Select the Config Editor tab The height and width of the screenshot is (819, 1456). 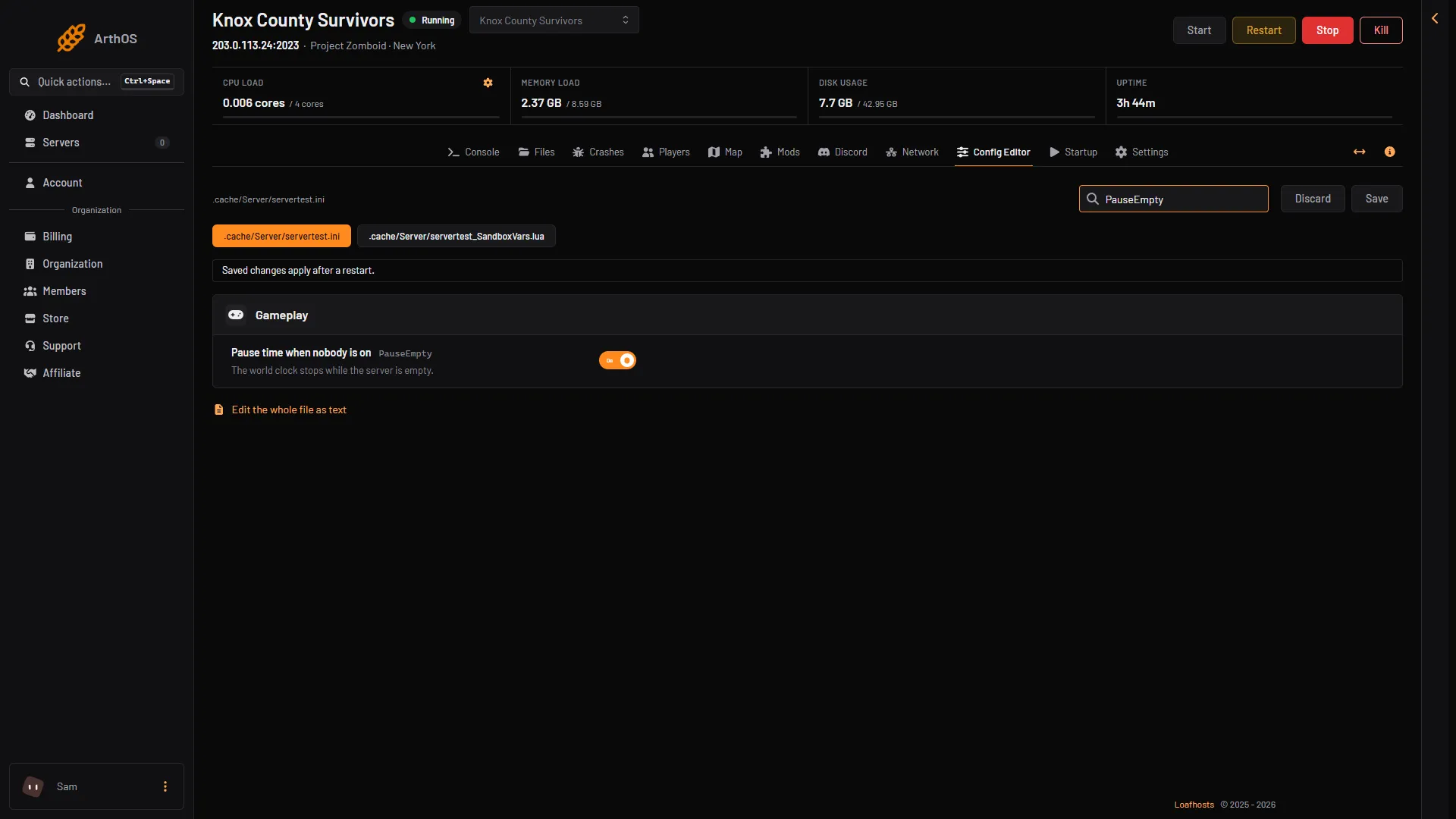click(x=993, y=152)
